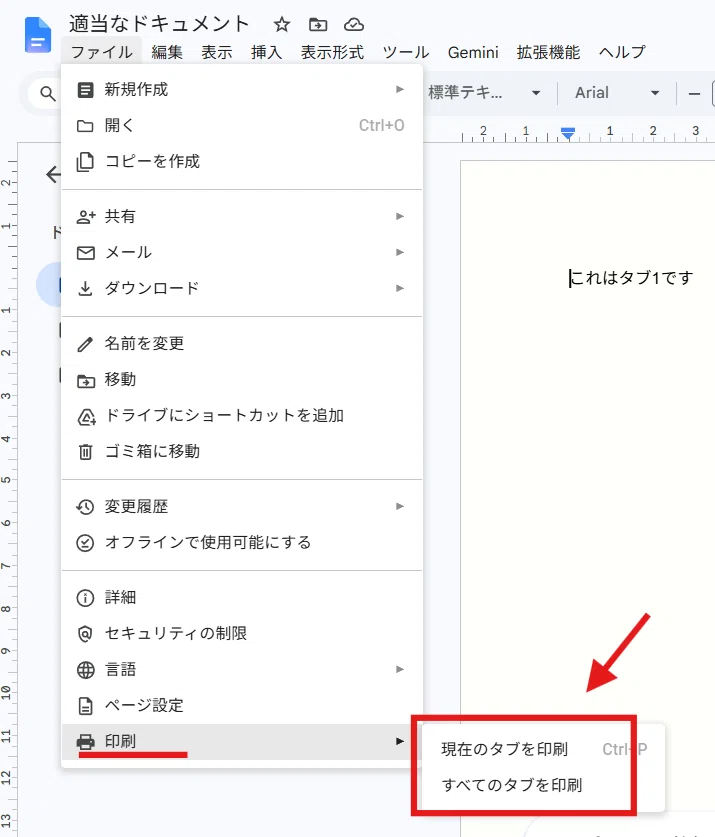Select 詳細 menu entry
This screenshot has width=715, height=837.
tap(242, 597)
